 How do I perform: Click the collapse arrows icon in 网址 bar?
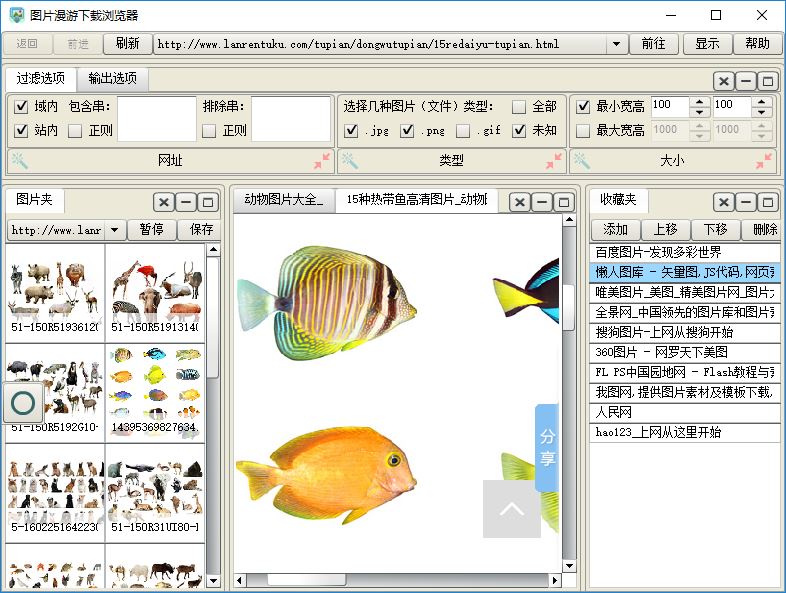coord(322,161)
